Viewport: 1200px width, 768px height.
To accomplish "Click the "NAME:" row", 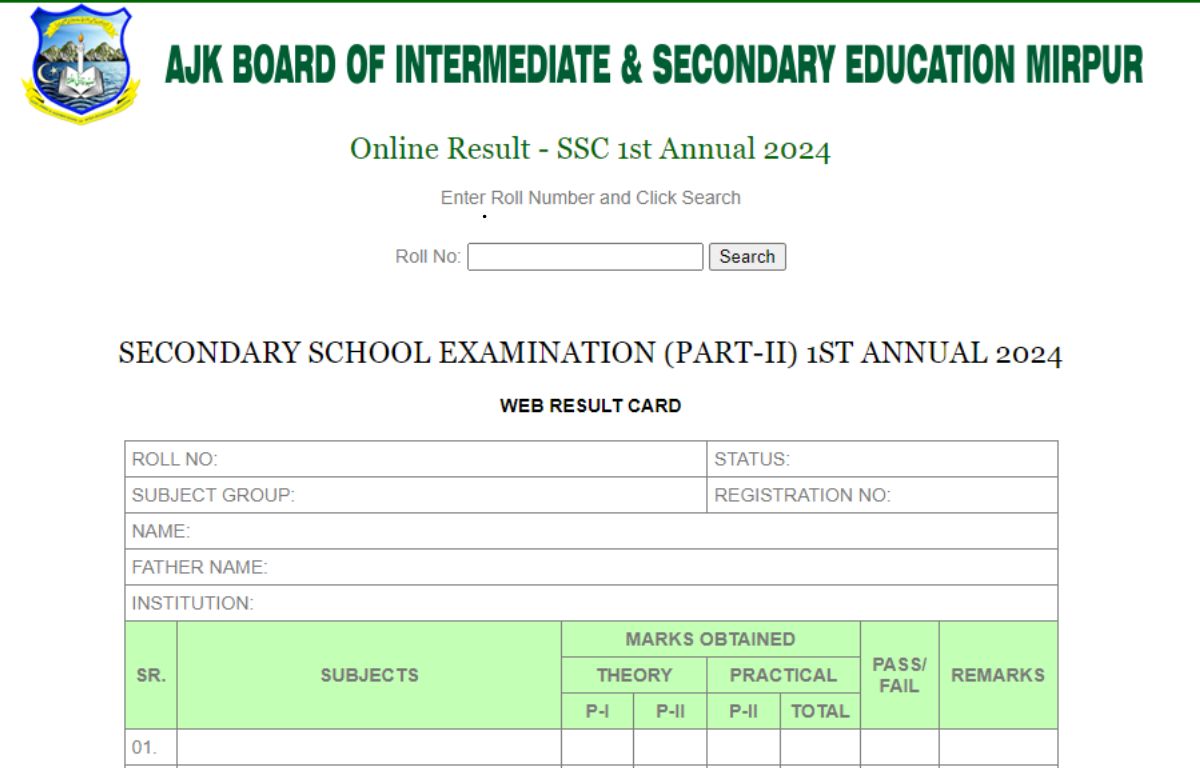I will pos(591,531).
